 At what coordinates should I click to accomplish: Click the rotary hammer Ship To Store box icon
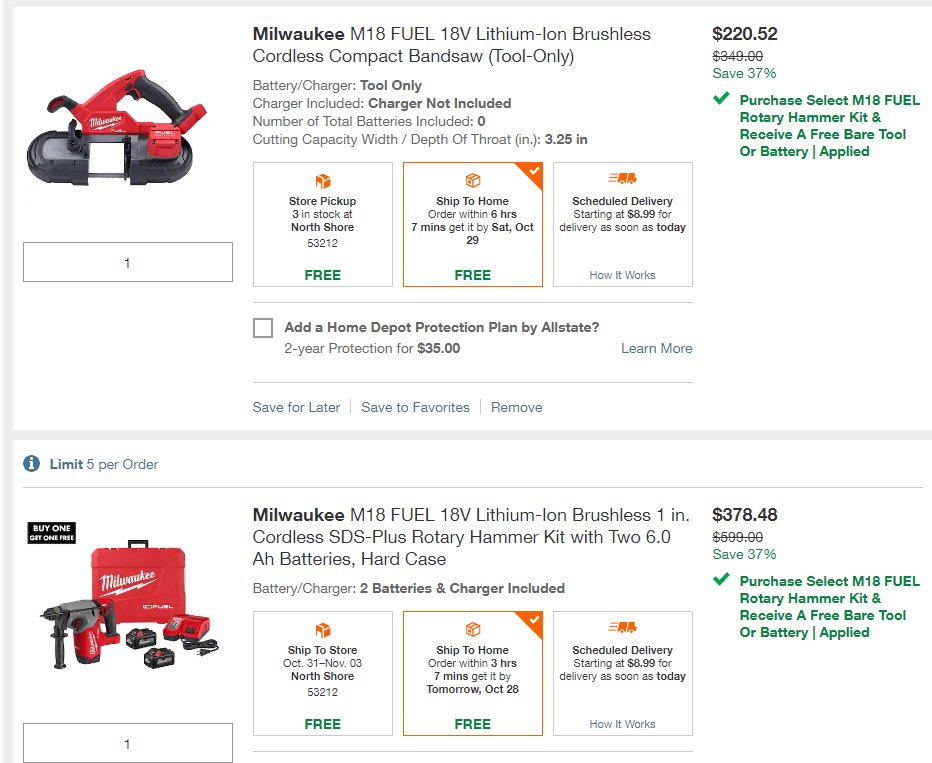click(323, 630)
